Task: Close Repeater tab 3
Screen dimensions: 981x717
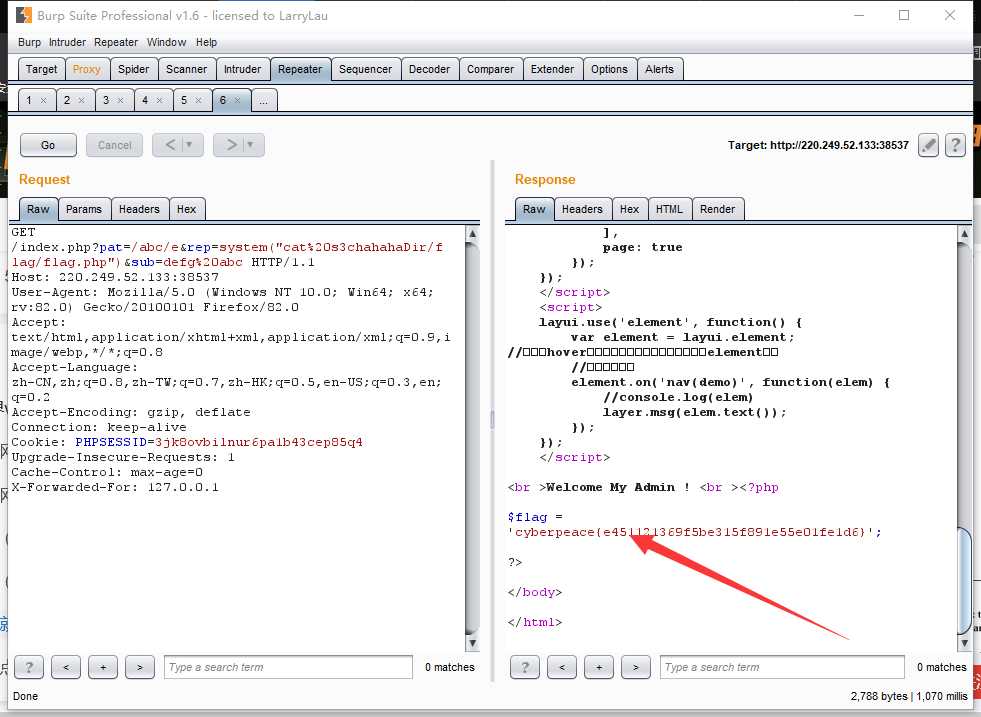Action: point(120,100)
